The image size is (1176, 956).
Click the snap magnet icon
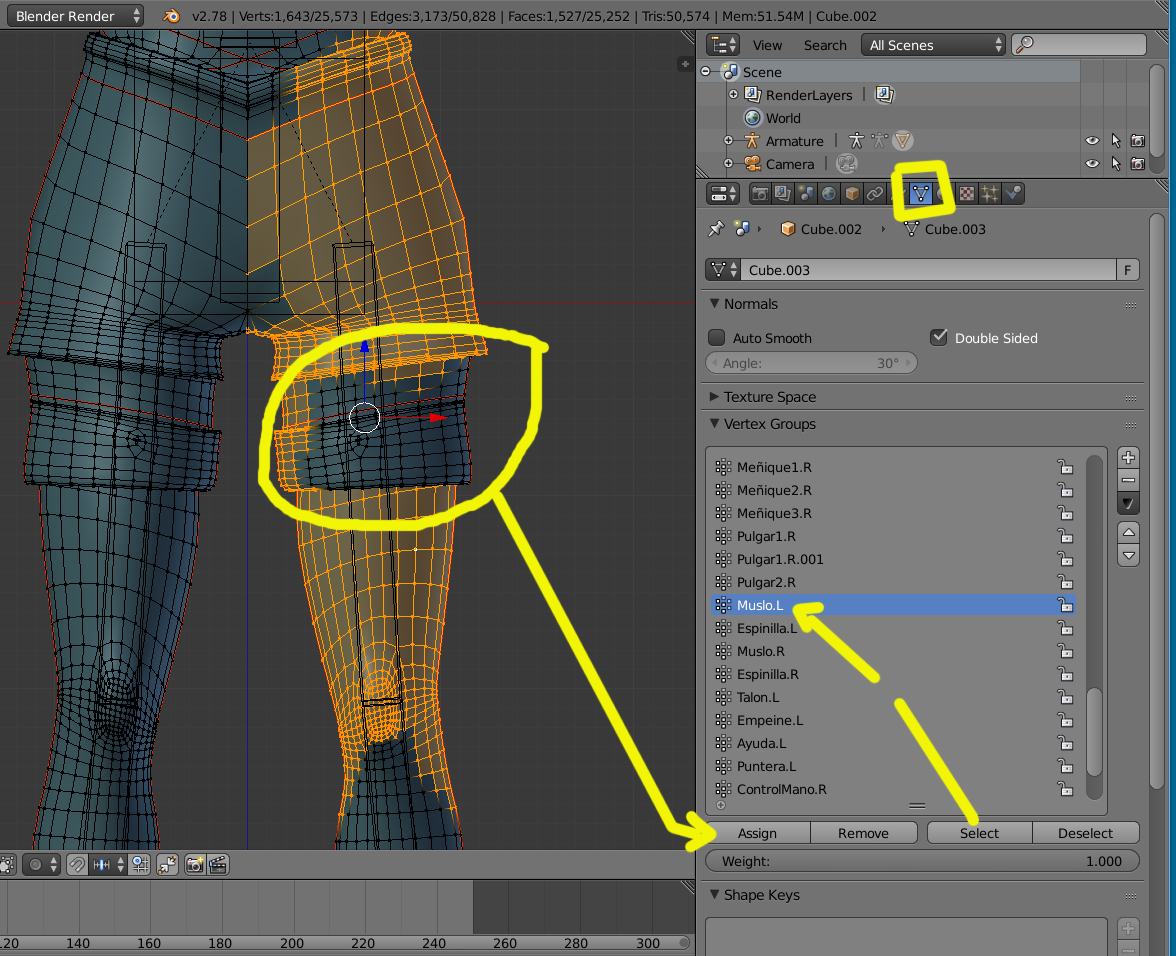click(77, 865)
